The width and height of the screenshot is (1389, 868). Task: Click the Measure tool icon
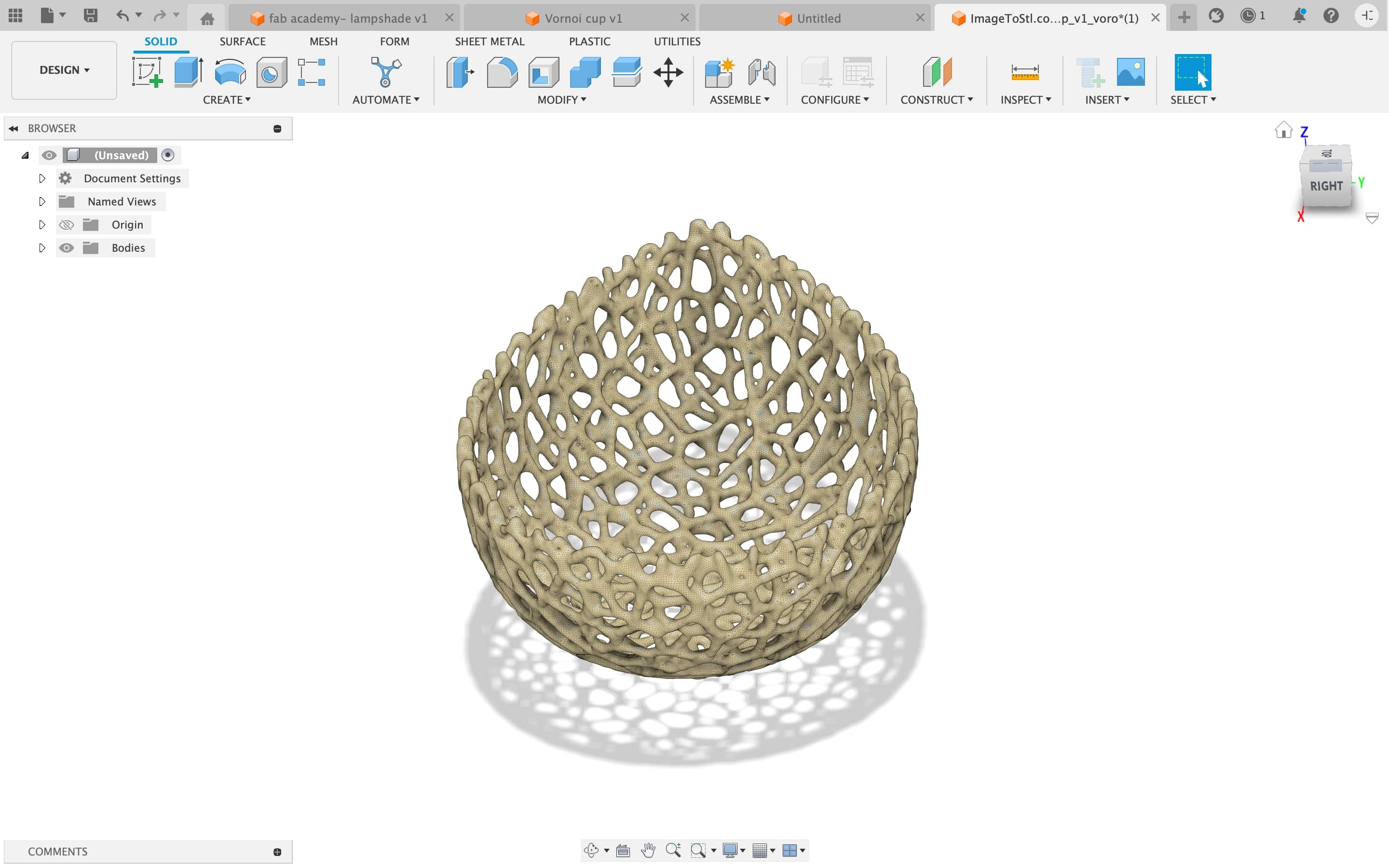point(1024,72)
